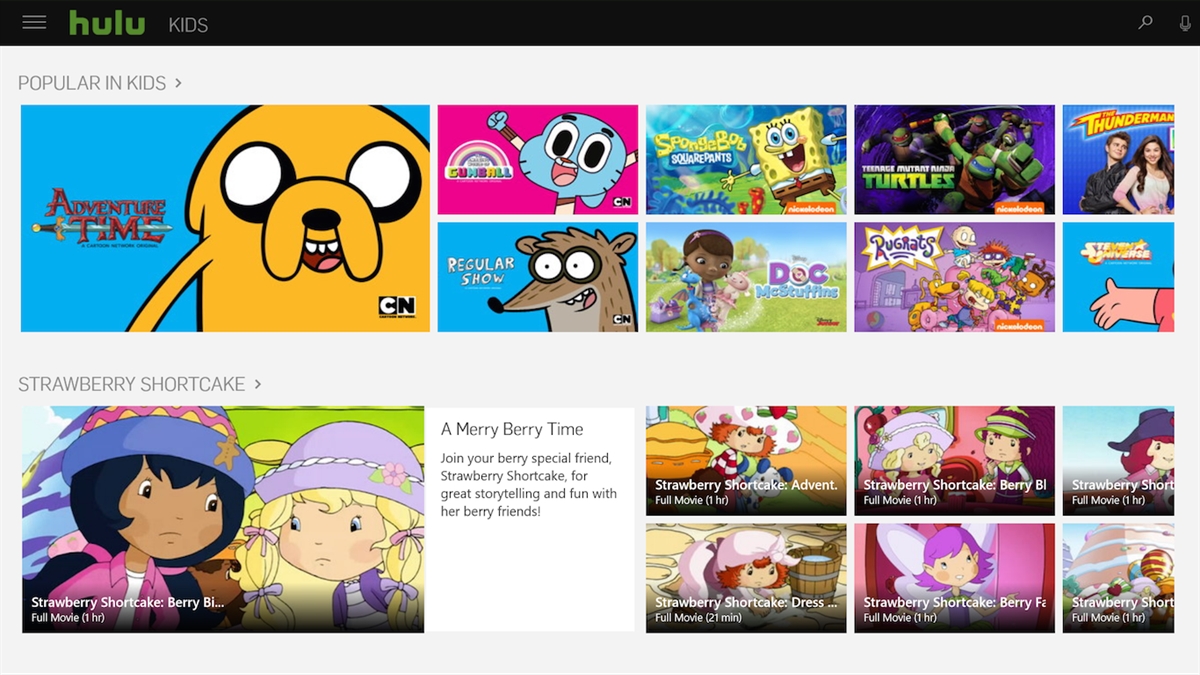Viewport: 1200px width, 675px height.
Task: Open the KIDS section label
Action: point(188,25)
